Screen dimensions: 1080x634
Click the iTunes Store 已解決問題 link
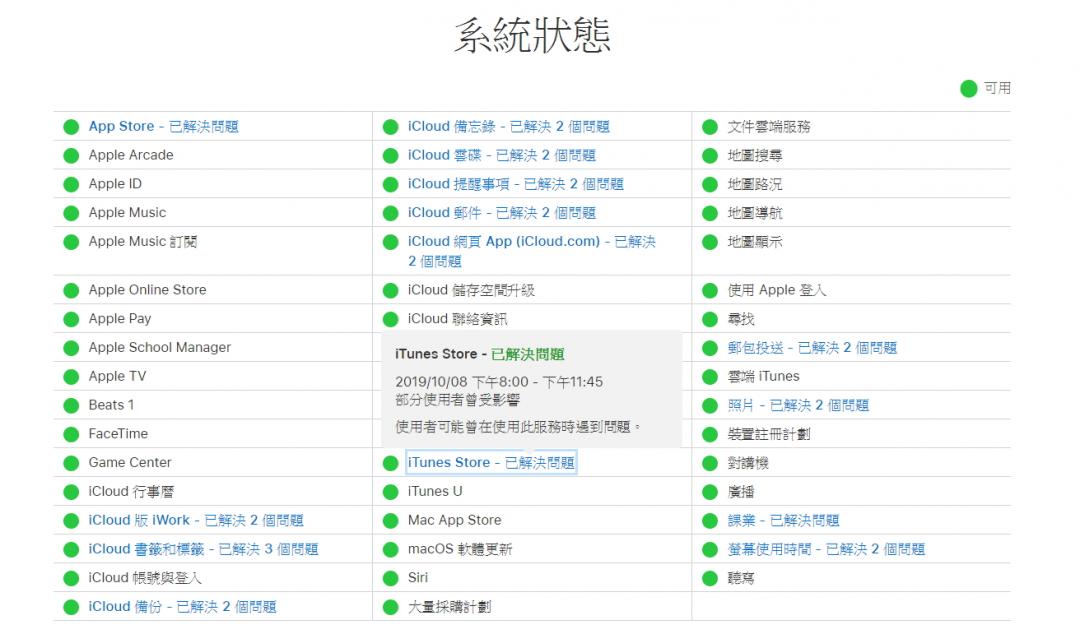[x=490, y=463]
